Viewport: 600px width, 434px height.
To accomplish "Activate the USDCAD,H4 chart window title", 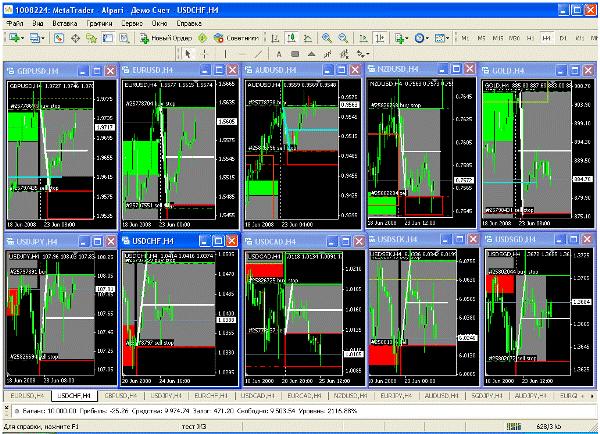I will (x=275, y=241).
